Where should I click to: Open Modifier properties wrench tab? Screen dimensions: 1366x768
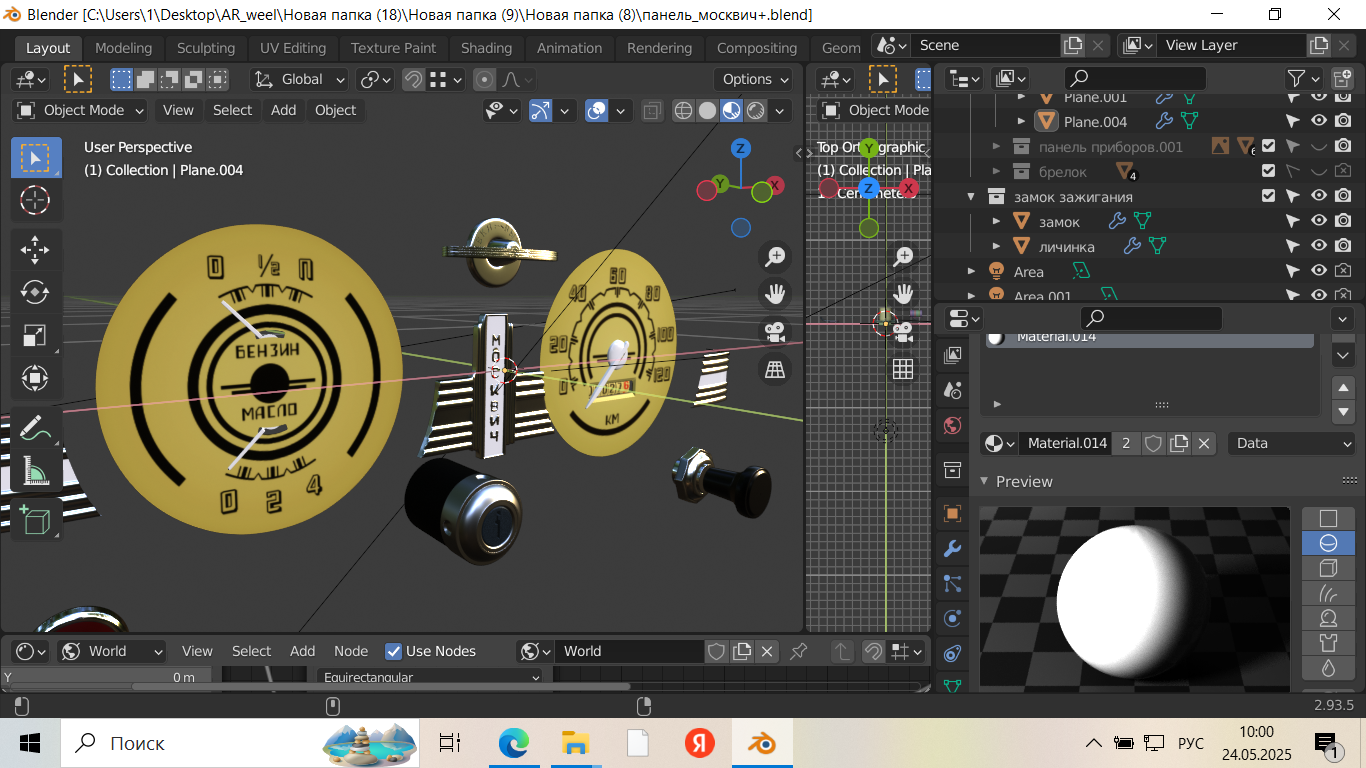pyautogui.click(x=952, y=548)
